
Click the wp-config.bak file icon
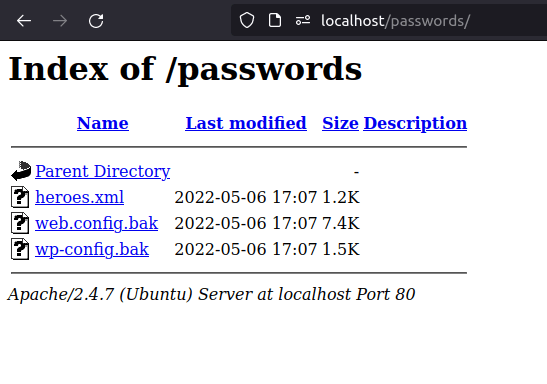pyautogui.click(x=20, y=249)
